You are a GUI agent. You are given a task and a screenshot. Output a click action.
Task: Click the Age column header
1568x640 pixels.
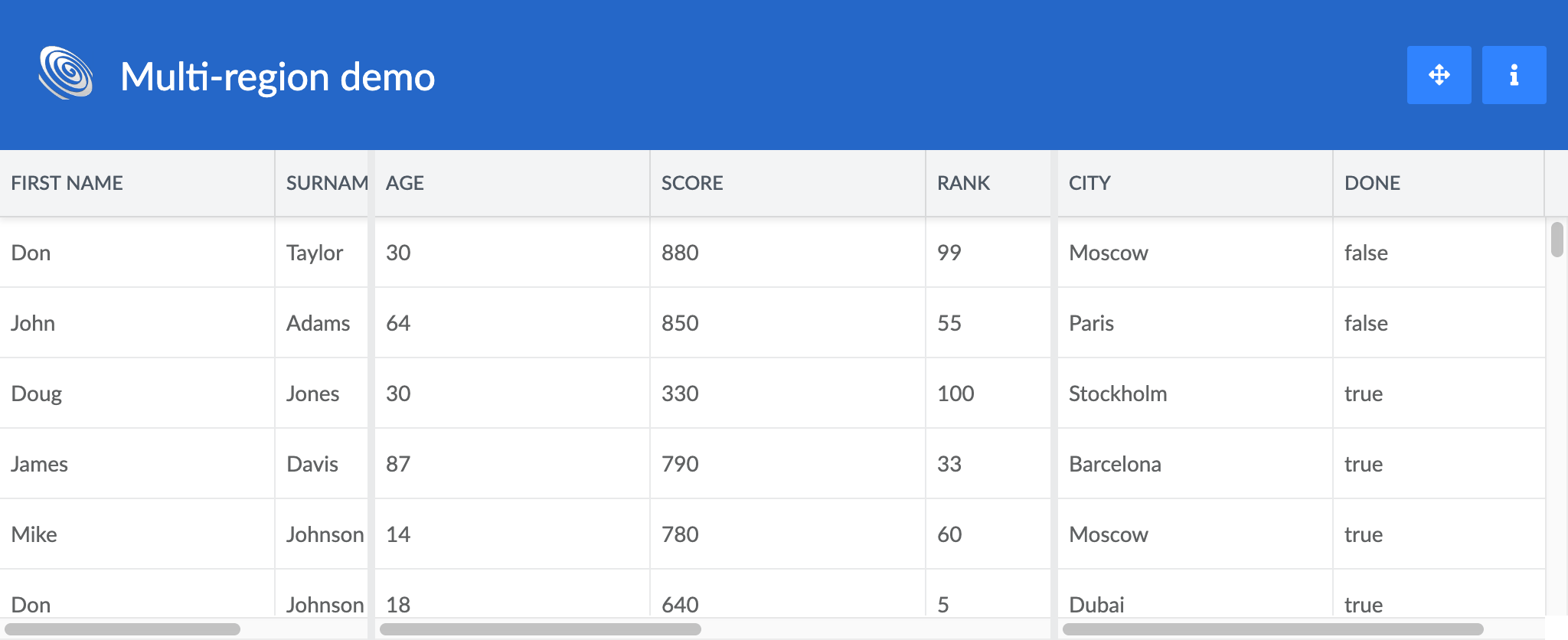click(x=405, y=183)
